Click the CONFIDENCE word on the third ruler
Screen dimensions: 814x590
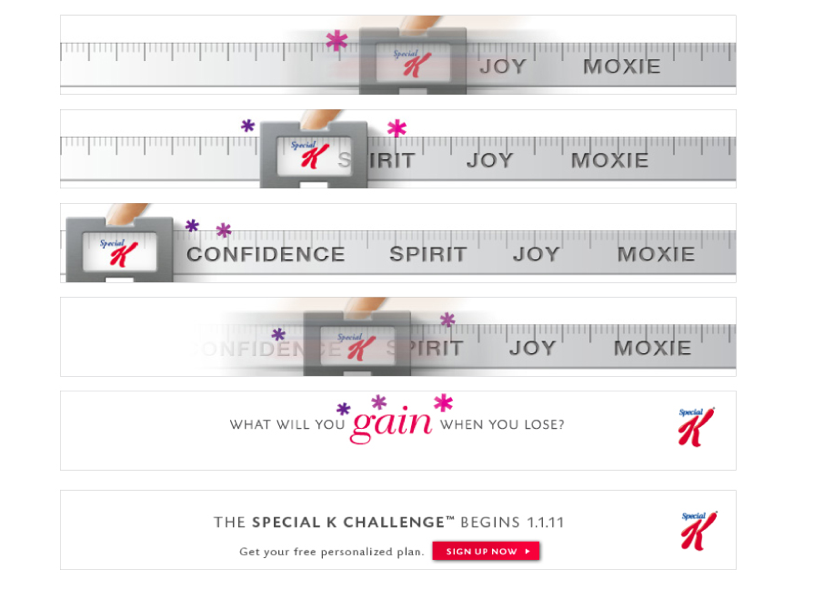[266, 254]
